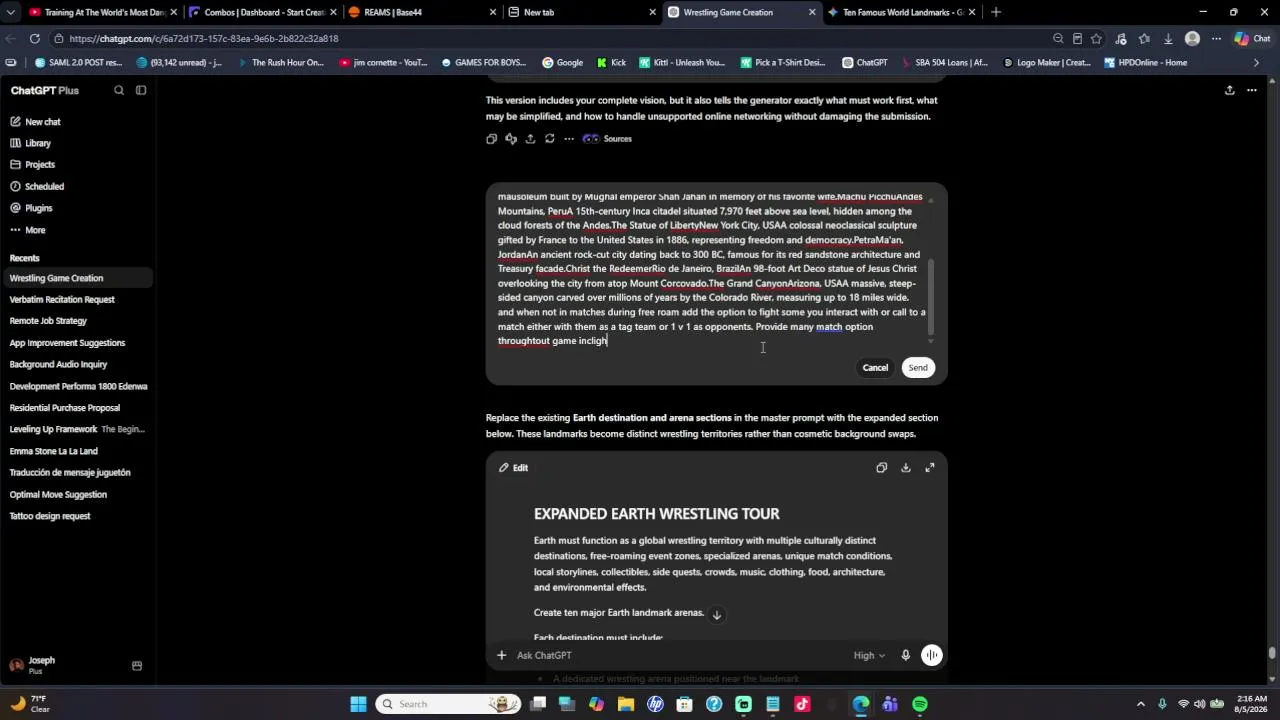Image resolution: width=1280 pixels, height=720 pixels.
Task: Click the scroll-to-bottom arrow button
Action: pos(716,614)
